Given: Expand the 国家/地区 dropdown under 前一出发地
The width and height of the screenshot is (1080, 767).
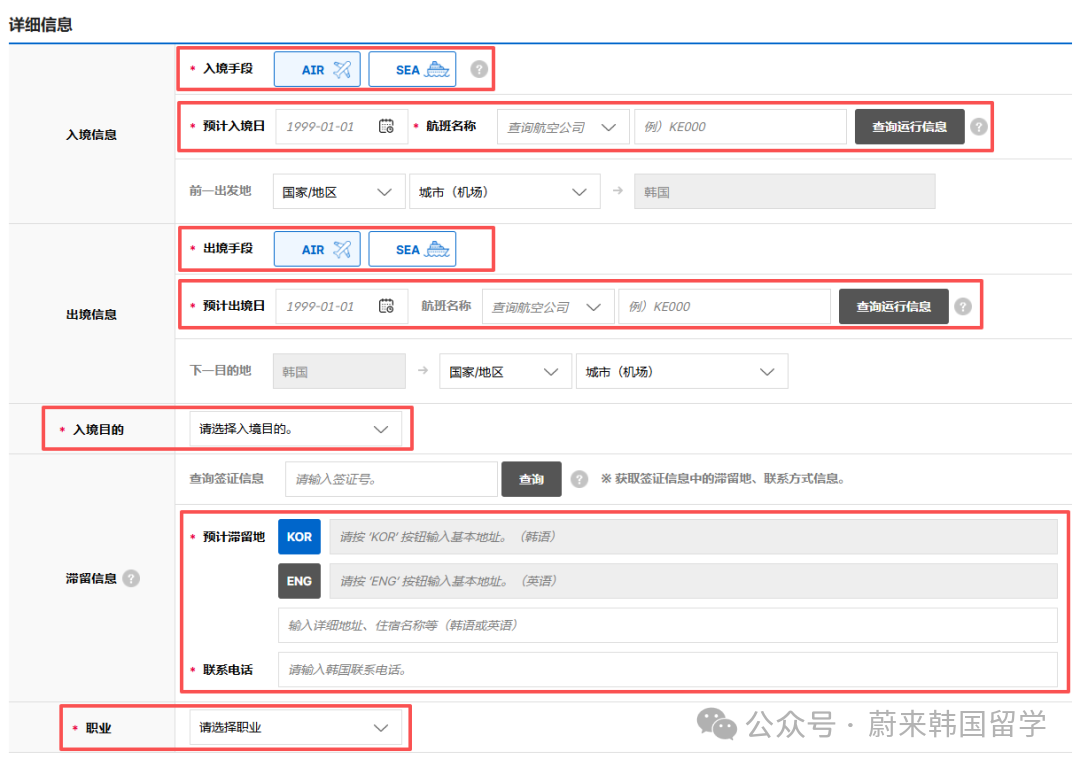Looking at the screenshot, I should pyautogui.click(x=338, y=191).
